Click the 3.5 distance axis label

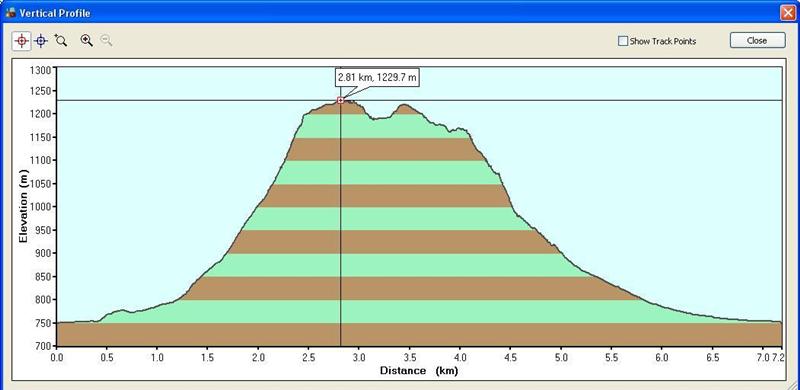pyautogui.click(x=410, y=358)
